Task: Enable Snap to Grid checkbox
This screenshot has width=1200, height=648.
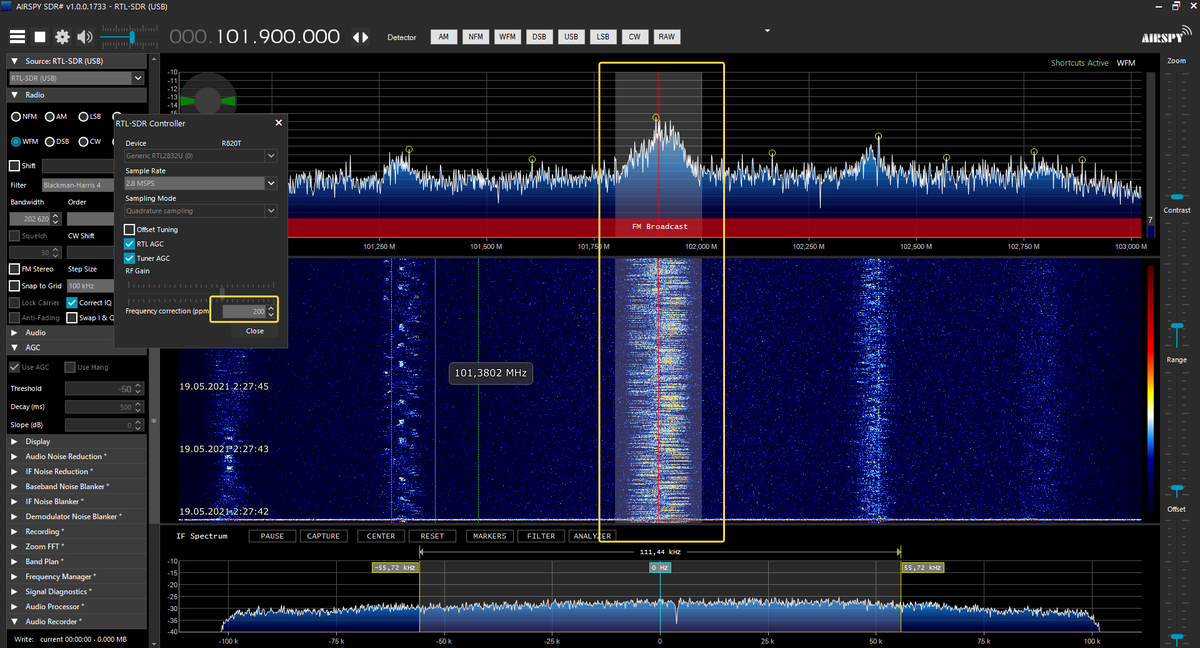Action: 15,286
